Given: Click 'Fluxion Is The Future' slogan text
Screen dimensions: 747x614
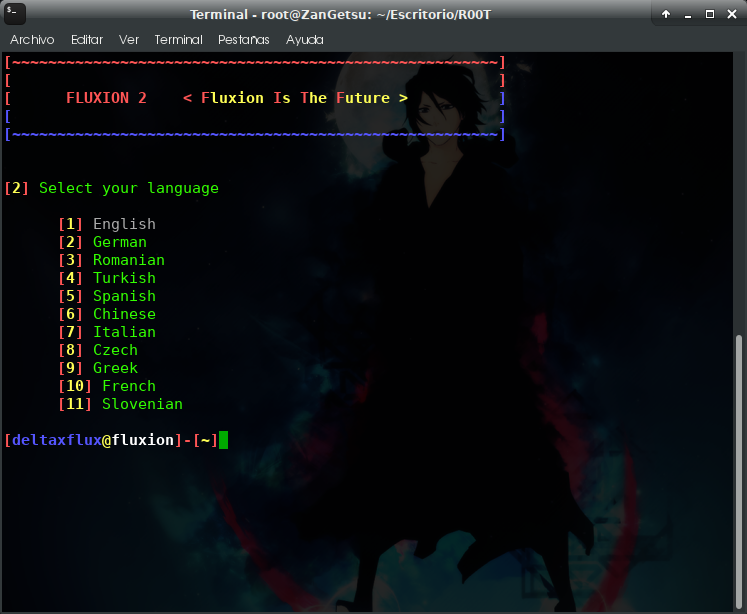Looking at the screenshot, I should coord(295,98).
